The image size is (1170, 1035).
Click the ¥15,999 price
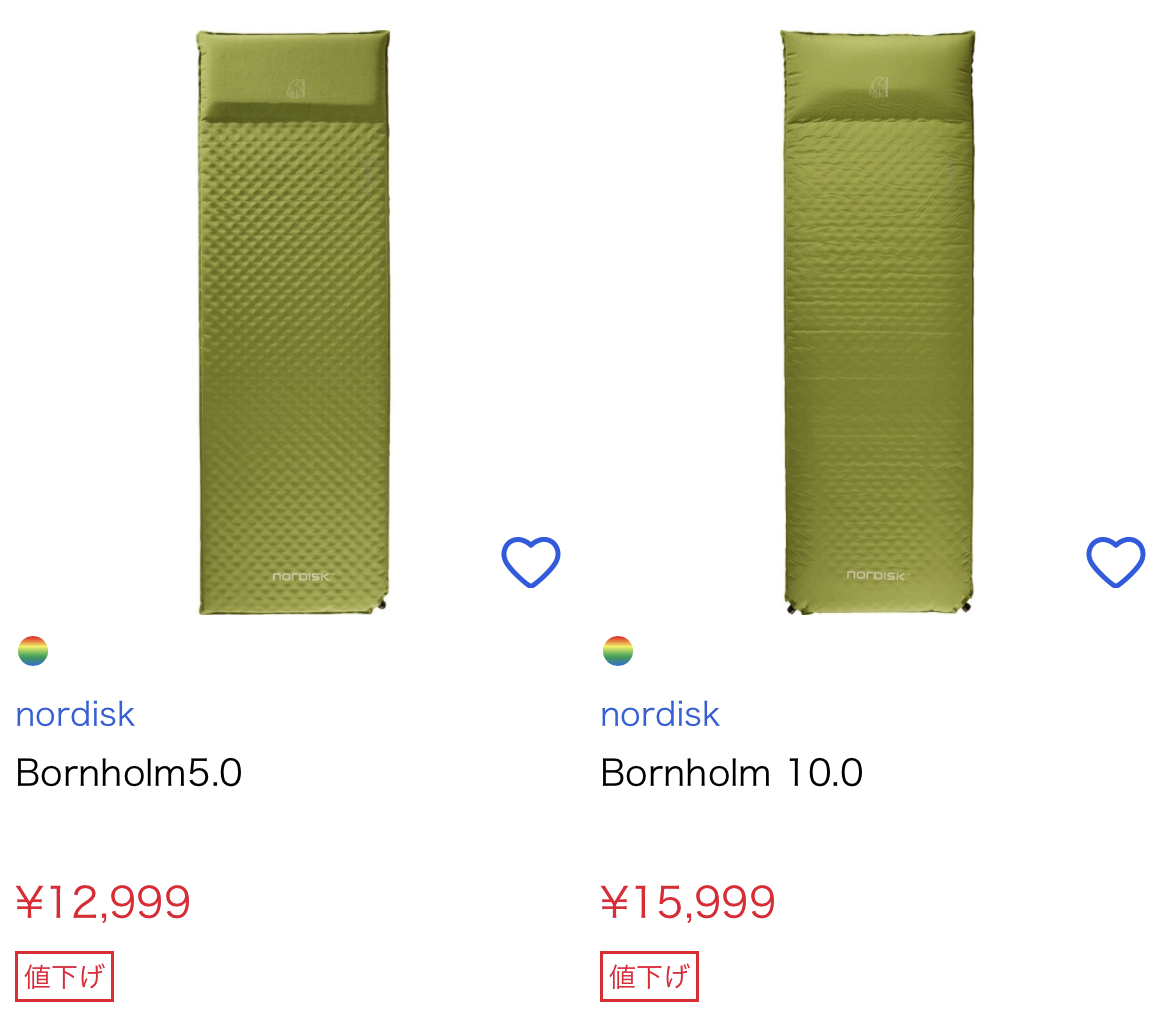[688, 903]
